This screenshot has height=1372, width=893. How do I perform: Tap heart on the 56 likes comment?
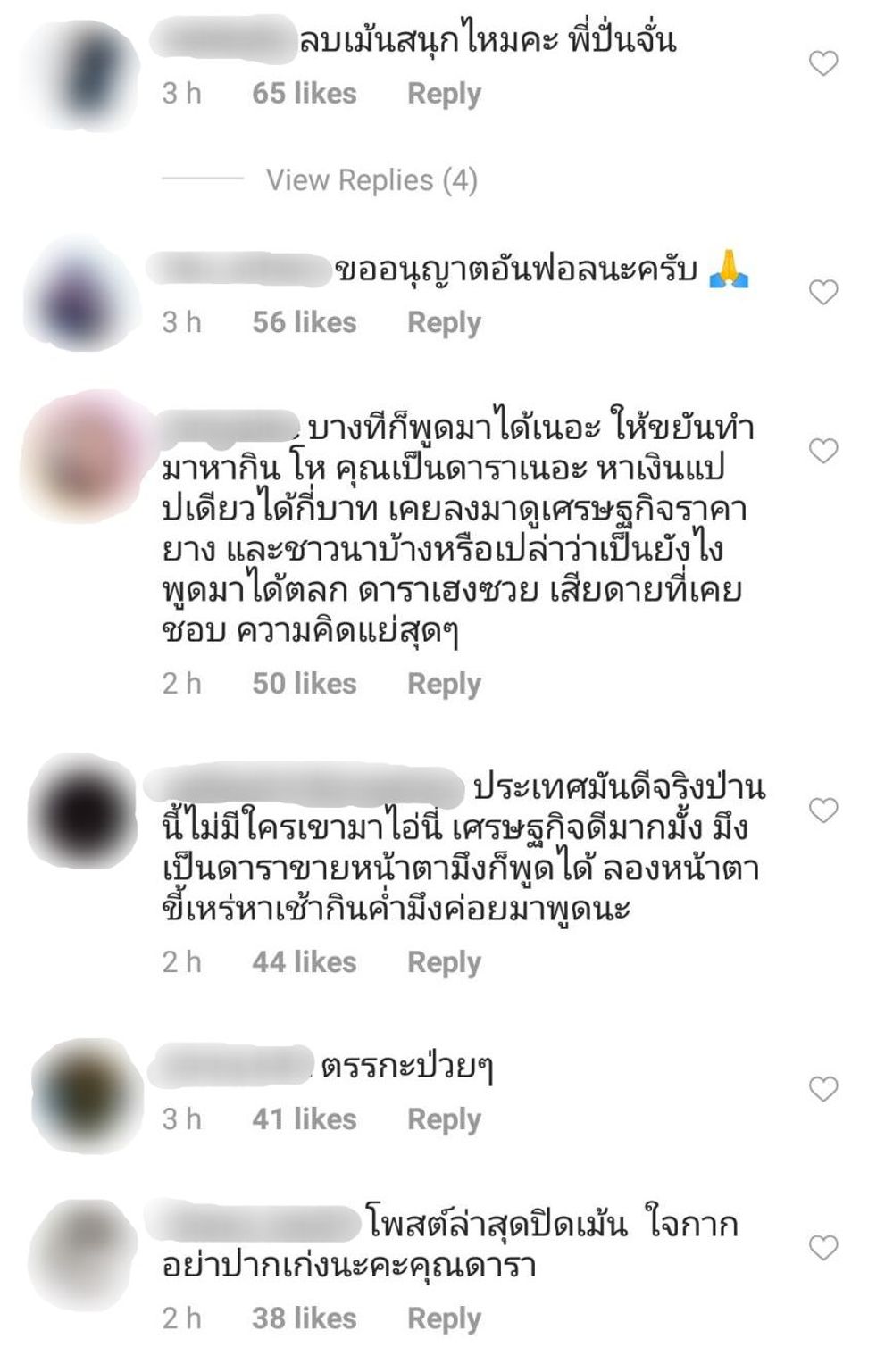823,292
